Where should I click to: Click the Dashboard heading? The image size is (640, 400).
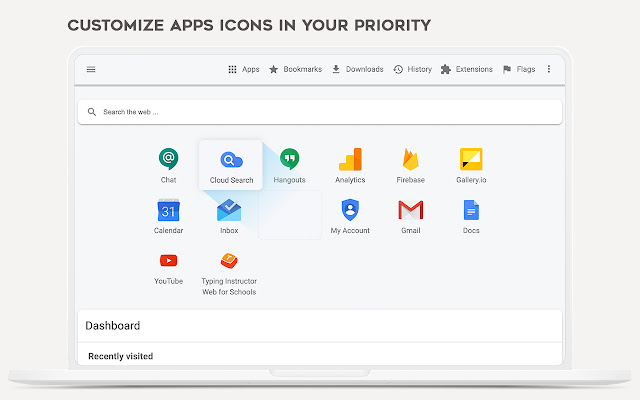[x=113, y=326]
